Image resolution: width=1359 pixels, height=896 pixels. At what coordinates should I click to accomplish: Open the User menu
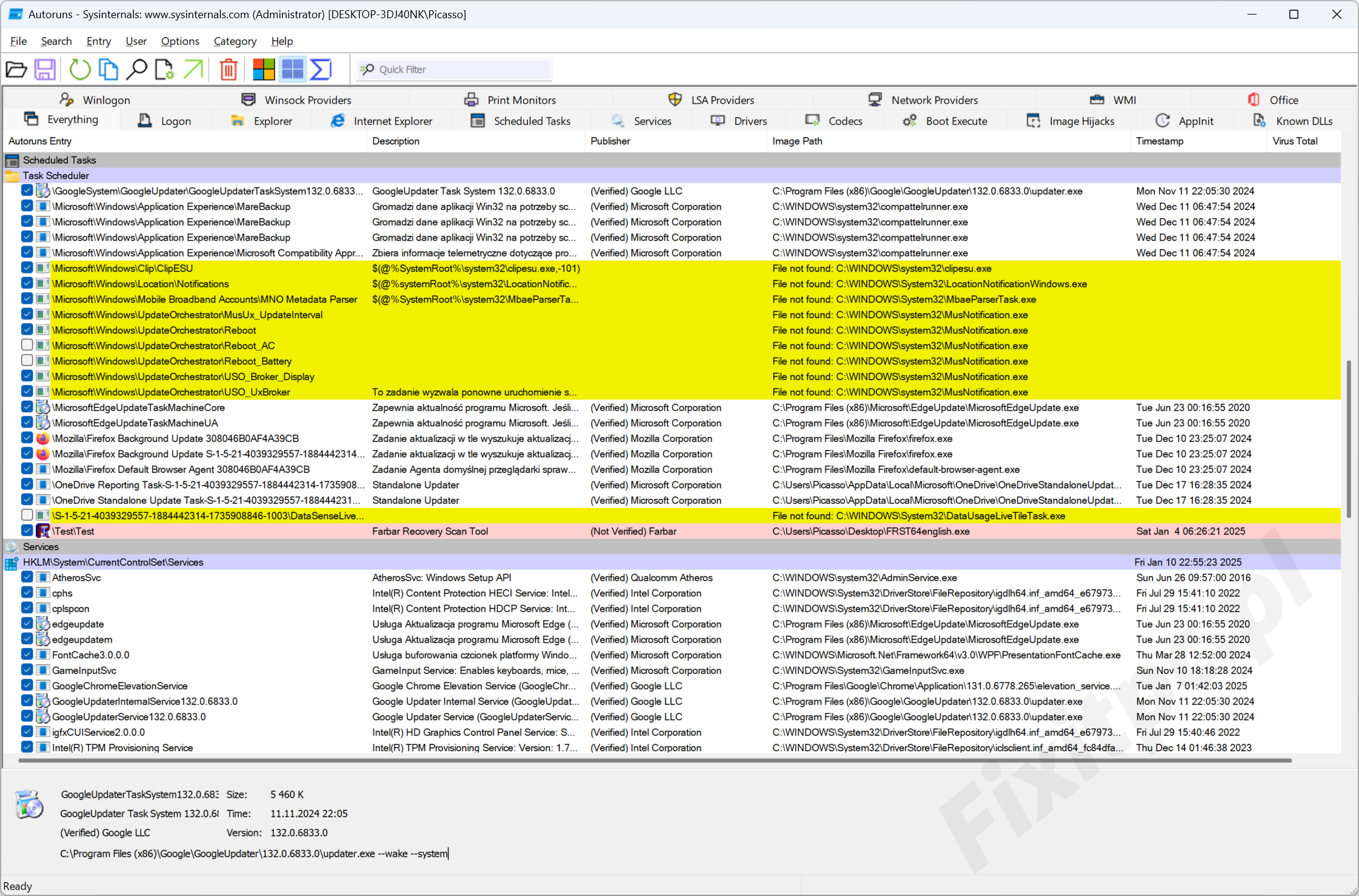(x=136, y=41)
